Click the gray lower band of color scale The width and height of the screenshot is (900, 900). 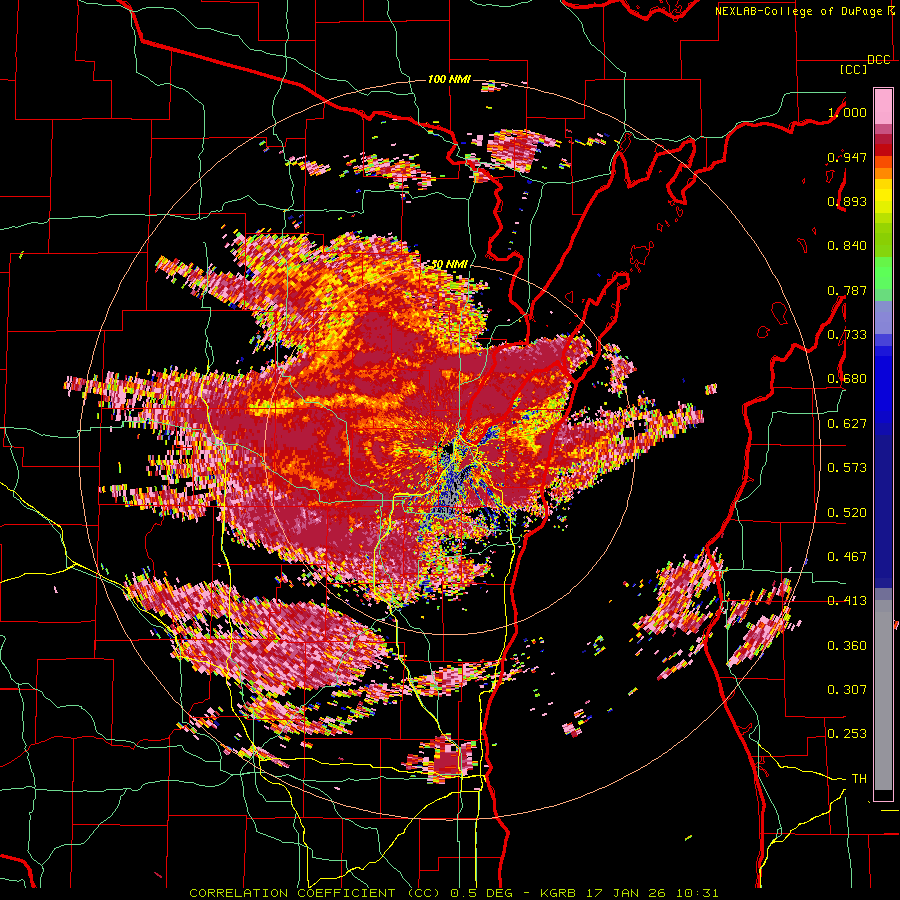coord(883,695)
